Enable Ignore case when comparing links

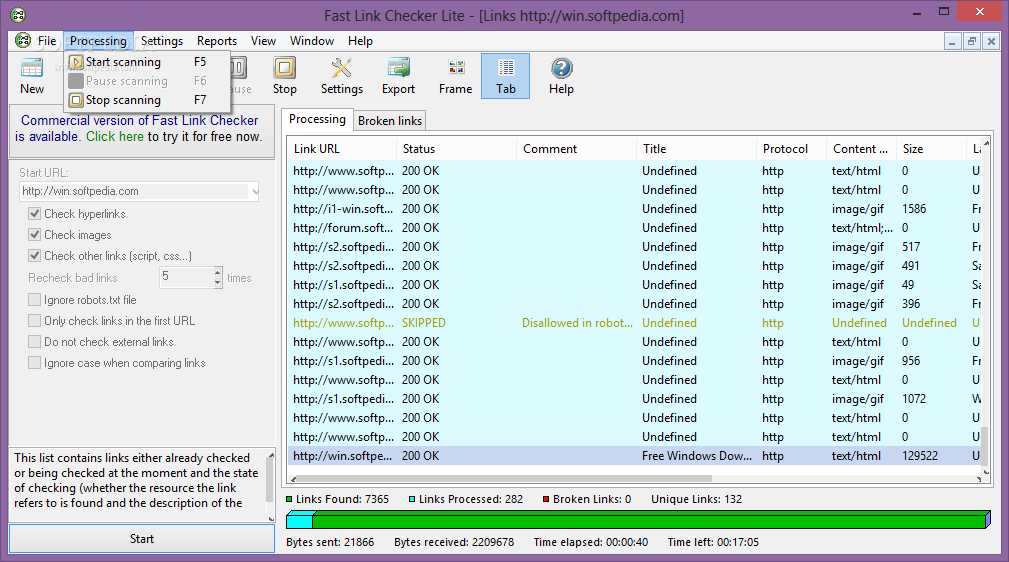click(x=35, y=363)
